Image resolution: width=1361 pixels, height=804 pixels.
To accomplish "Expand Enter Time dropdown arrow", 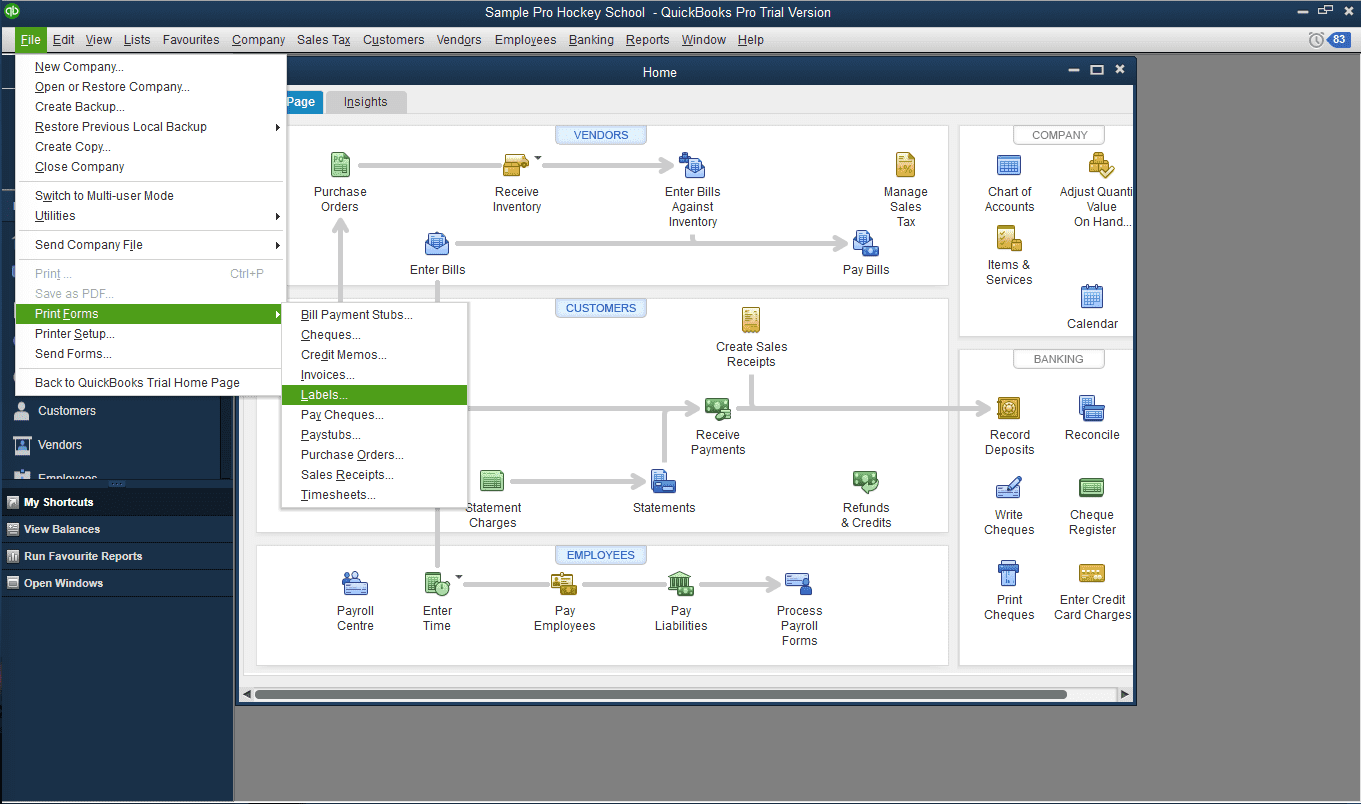I will coord(459,576).
